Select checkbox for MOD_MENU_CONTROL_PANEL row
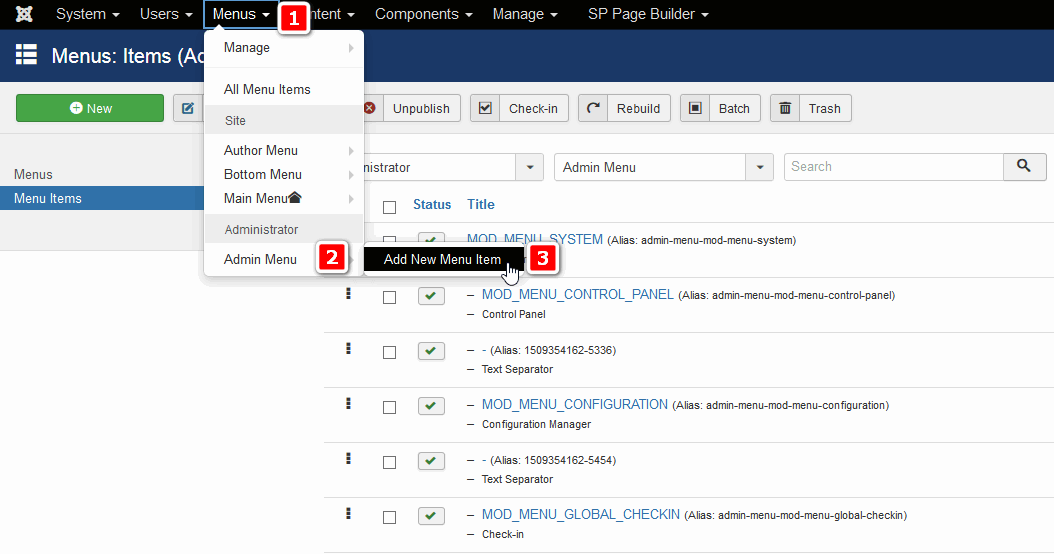 pos(389,297)
